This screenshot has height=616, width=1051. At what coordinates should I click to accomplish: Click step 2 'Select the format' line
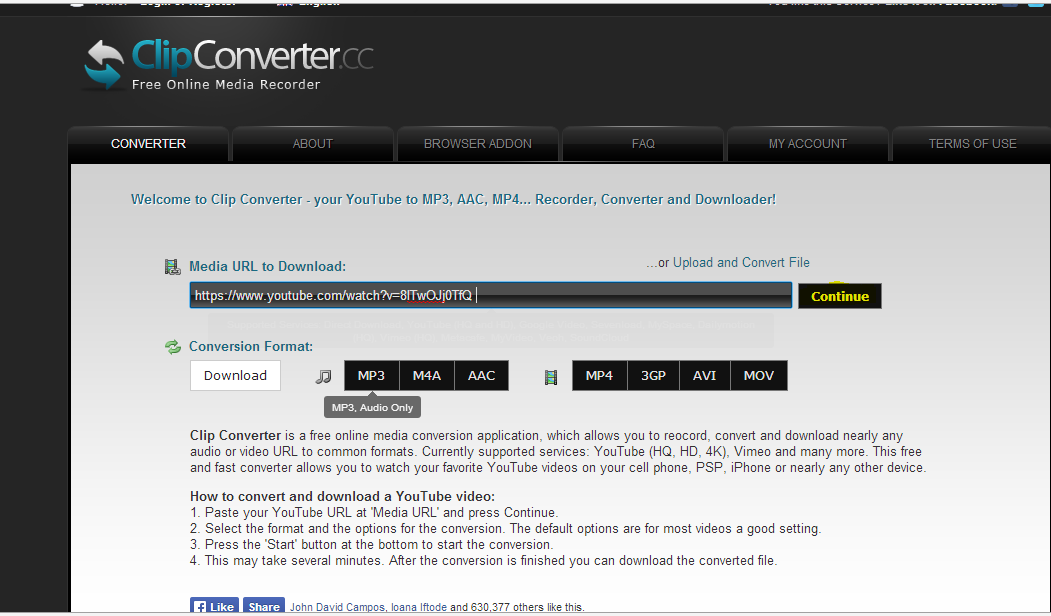point(505,529)
